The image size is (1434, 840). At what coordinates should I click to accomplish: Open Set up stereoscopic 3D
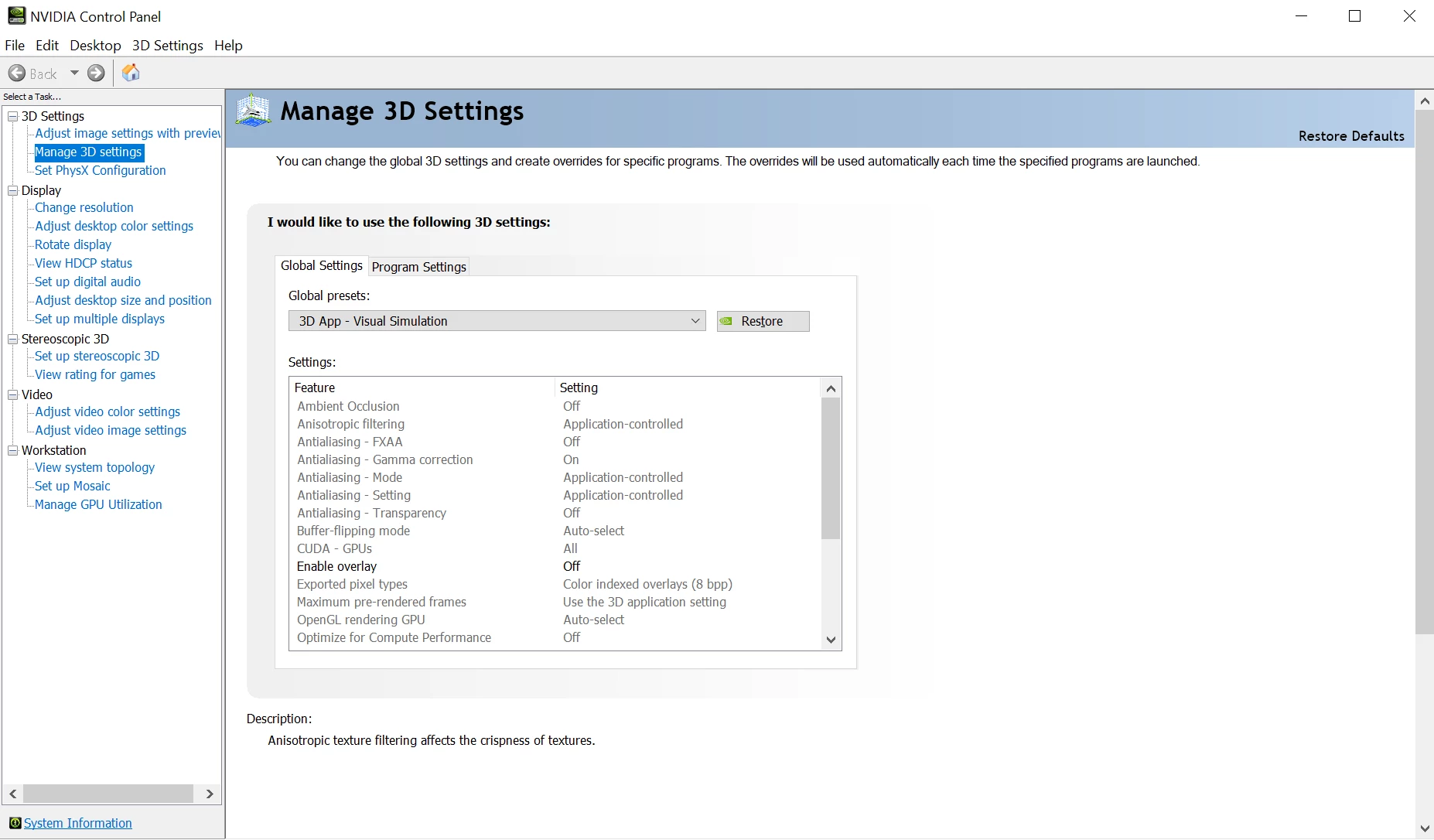coord(97,356)
